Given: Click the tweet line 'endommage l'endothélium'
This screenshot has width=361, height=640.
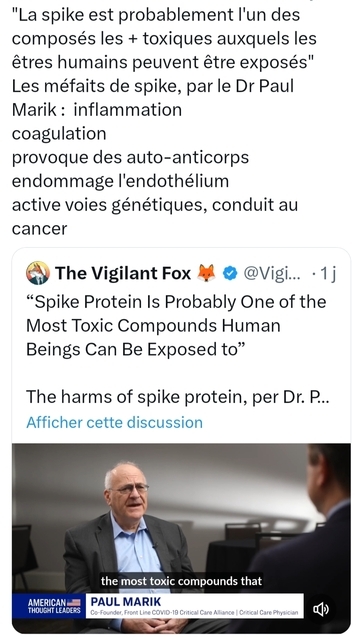Looking at the screenshot, I should pyautogui.click(x=120, y=181).
